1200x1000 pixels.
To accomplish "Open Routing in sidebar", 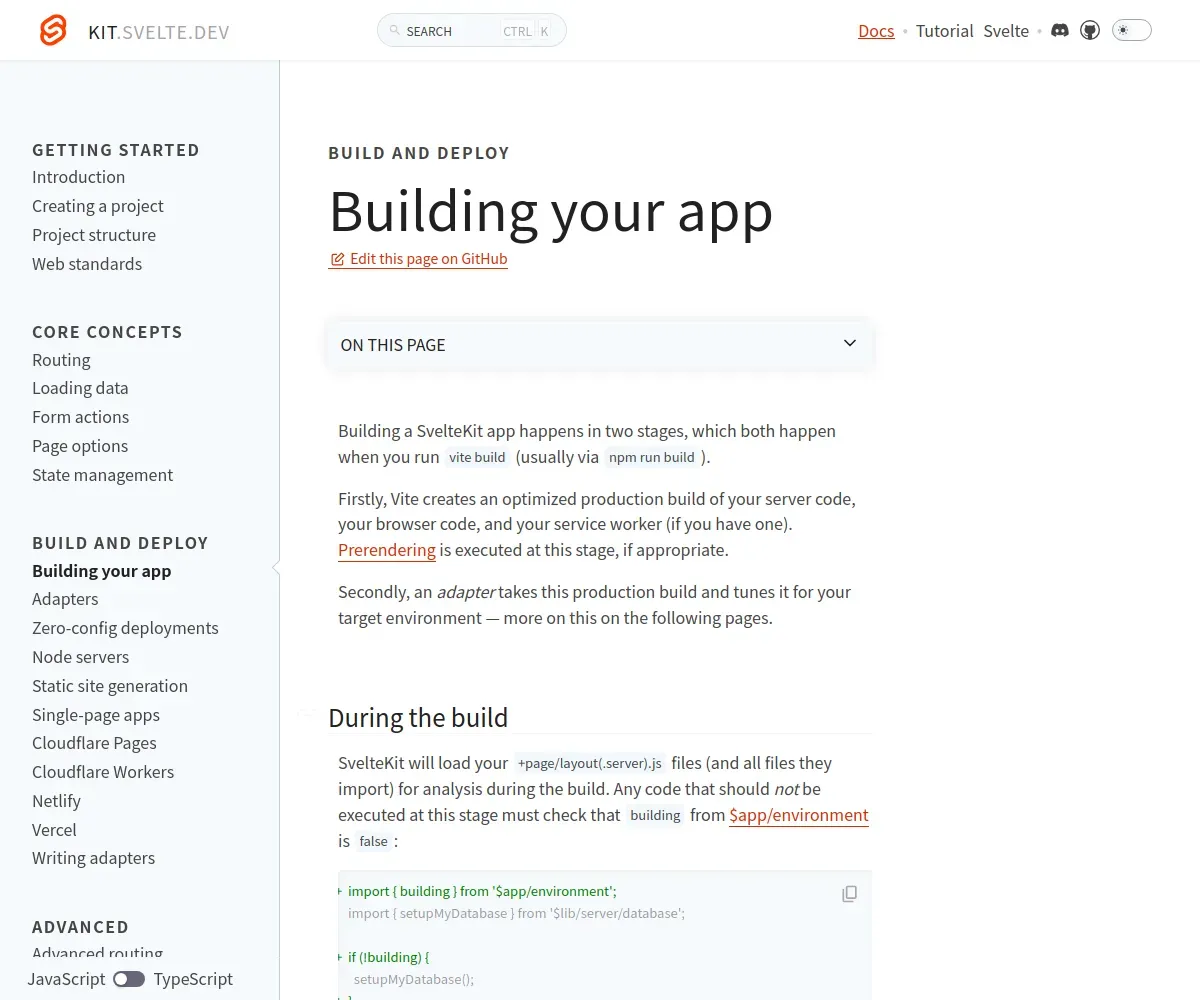I will 61,360.
